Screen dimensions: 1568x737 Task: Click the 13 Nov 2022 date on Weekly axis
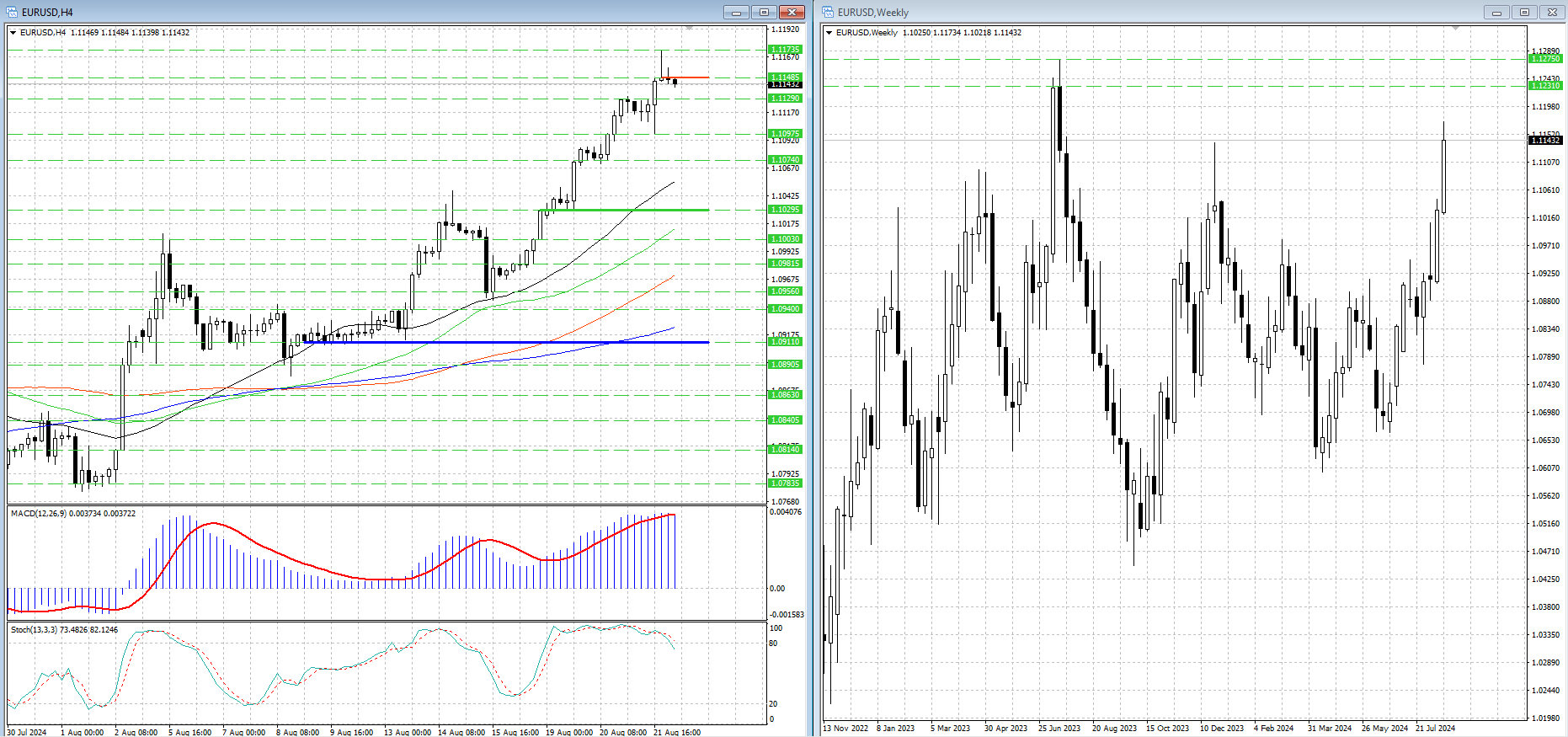pyautogui.click(x=845, y=729)
